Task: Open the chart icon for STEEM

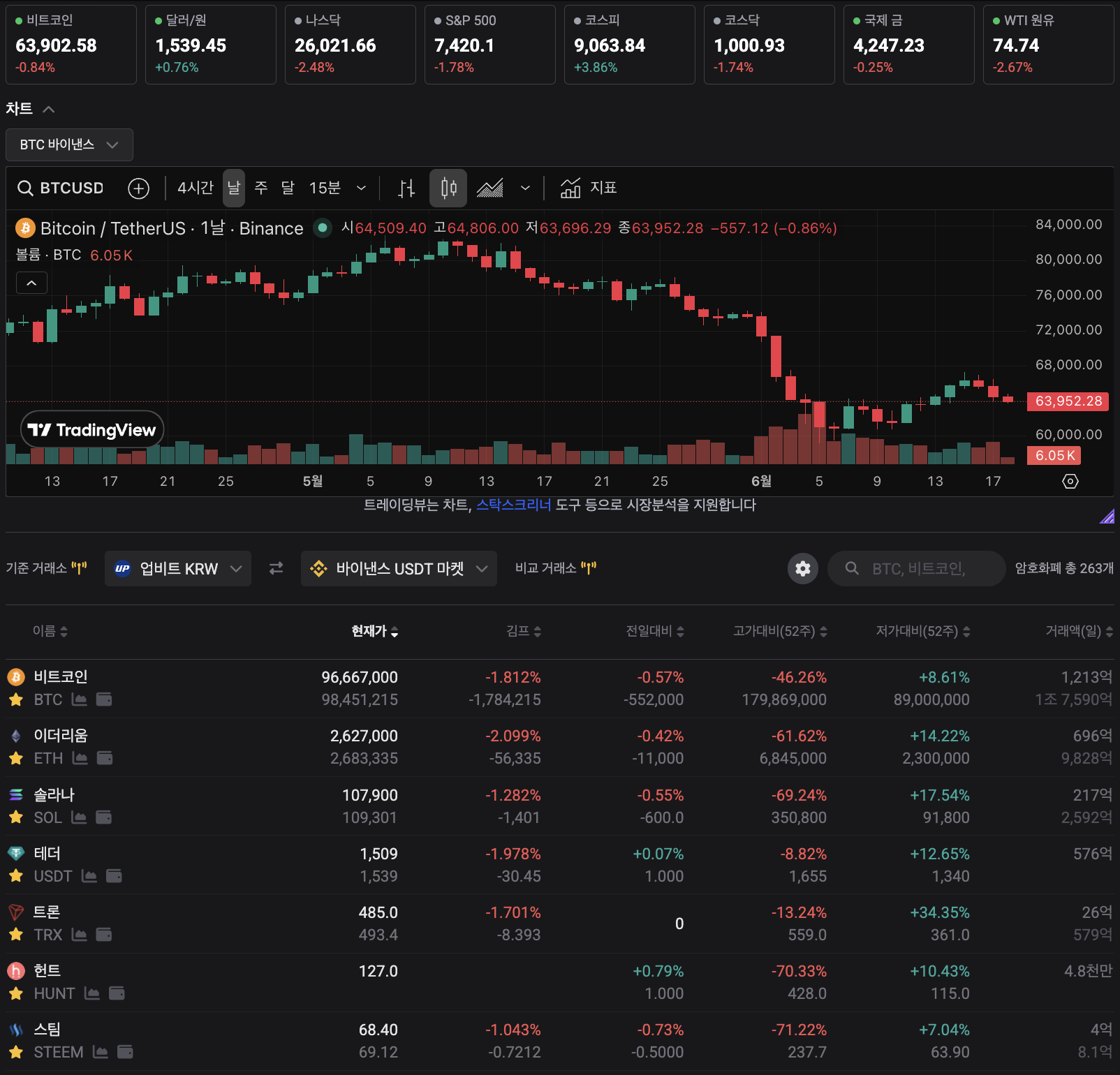Action: coord(101,1052)
